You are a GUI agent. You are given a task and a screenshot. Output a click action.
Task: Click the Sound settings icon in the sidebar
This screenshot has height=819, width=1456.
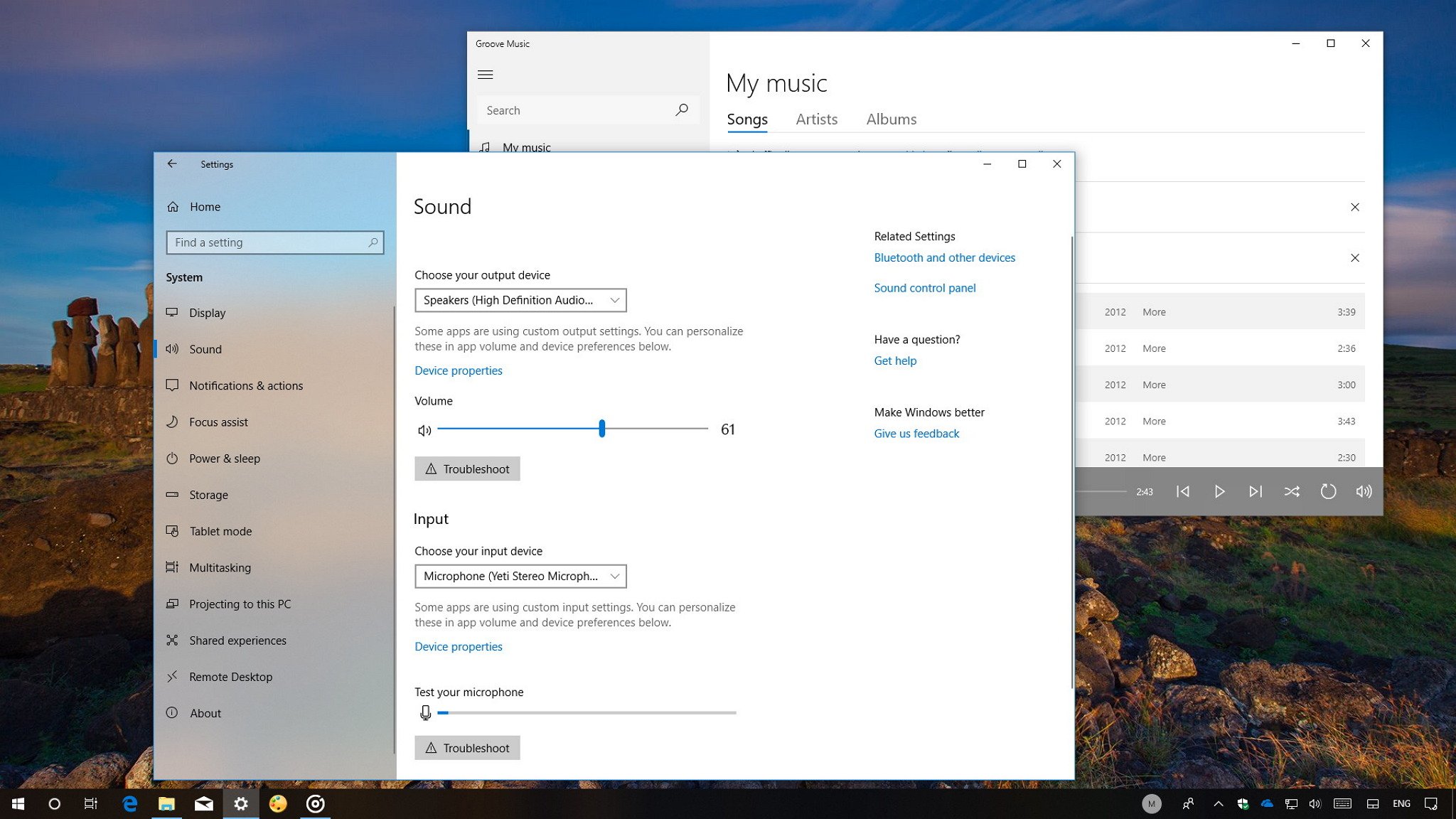[x=174, y=348]
